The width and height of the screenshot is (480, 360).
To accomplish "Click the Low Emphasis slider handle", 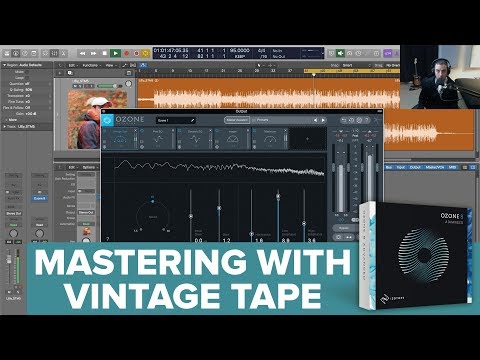I will coord(278,196).
